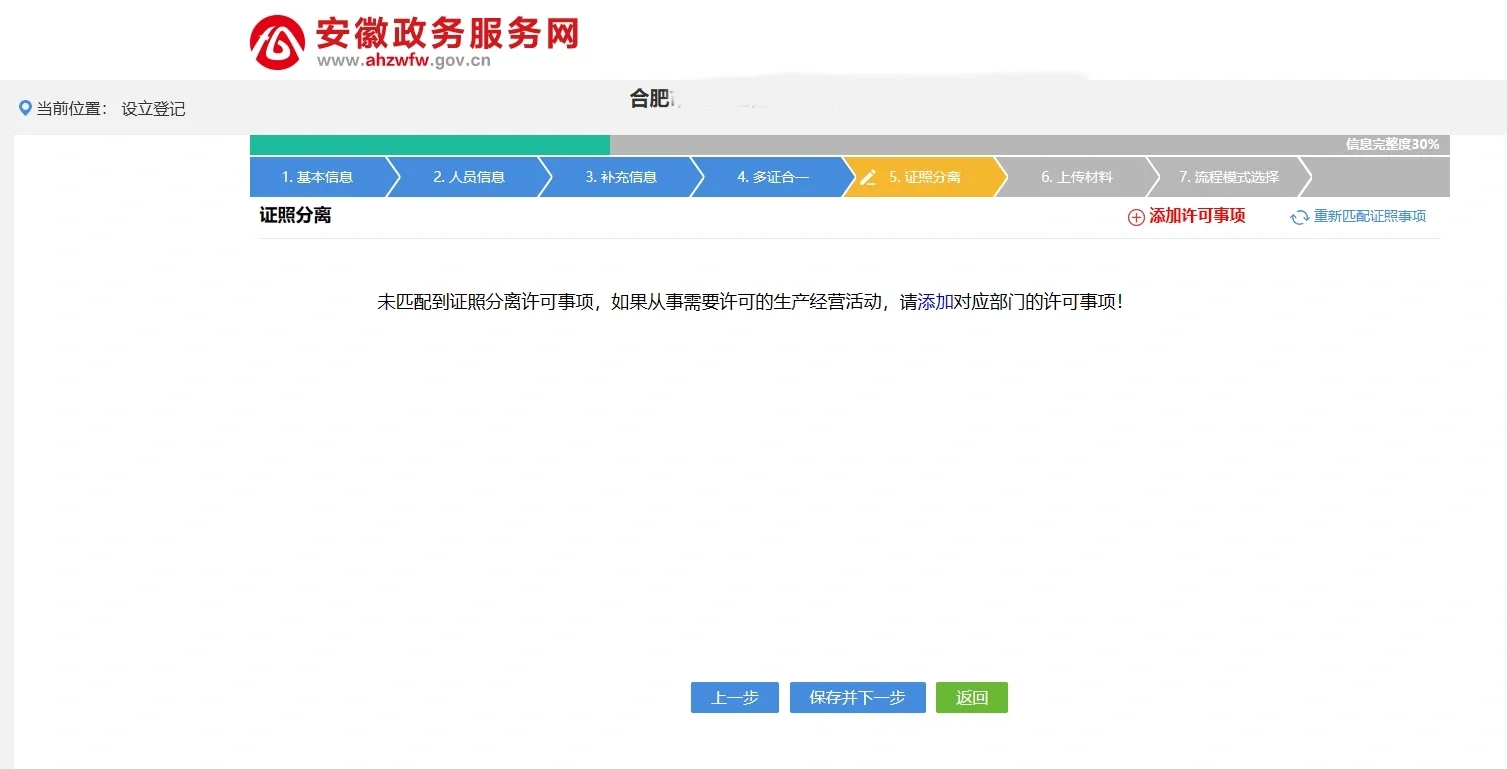Select the 证照分离 step label
This screenshot has width=1507, height=769.
[x=925, y=177]
